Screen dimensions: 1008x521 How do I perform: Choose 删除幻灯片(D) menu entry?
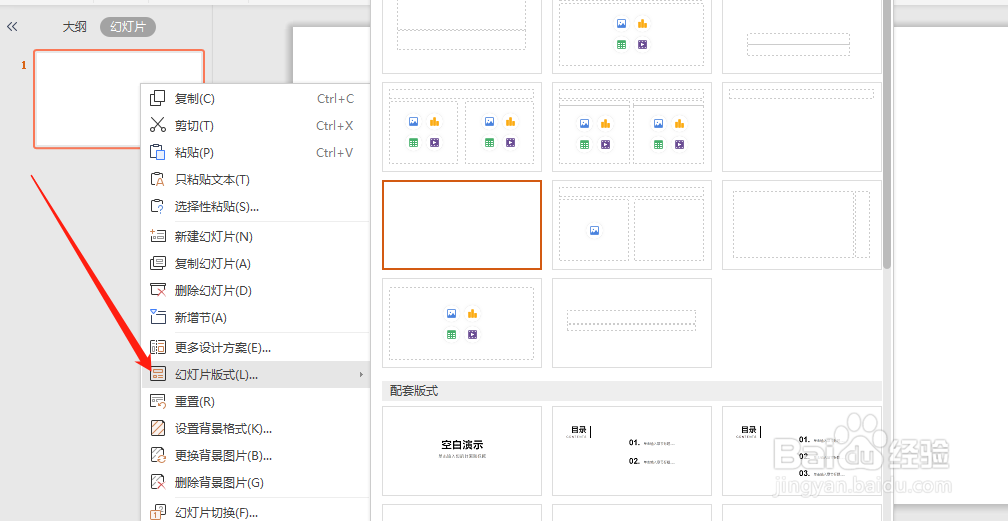click(x=256, y=291)
